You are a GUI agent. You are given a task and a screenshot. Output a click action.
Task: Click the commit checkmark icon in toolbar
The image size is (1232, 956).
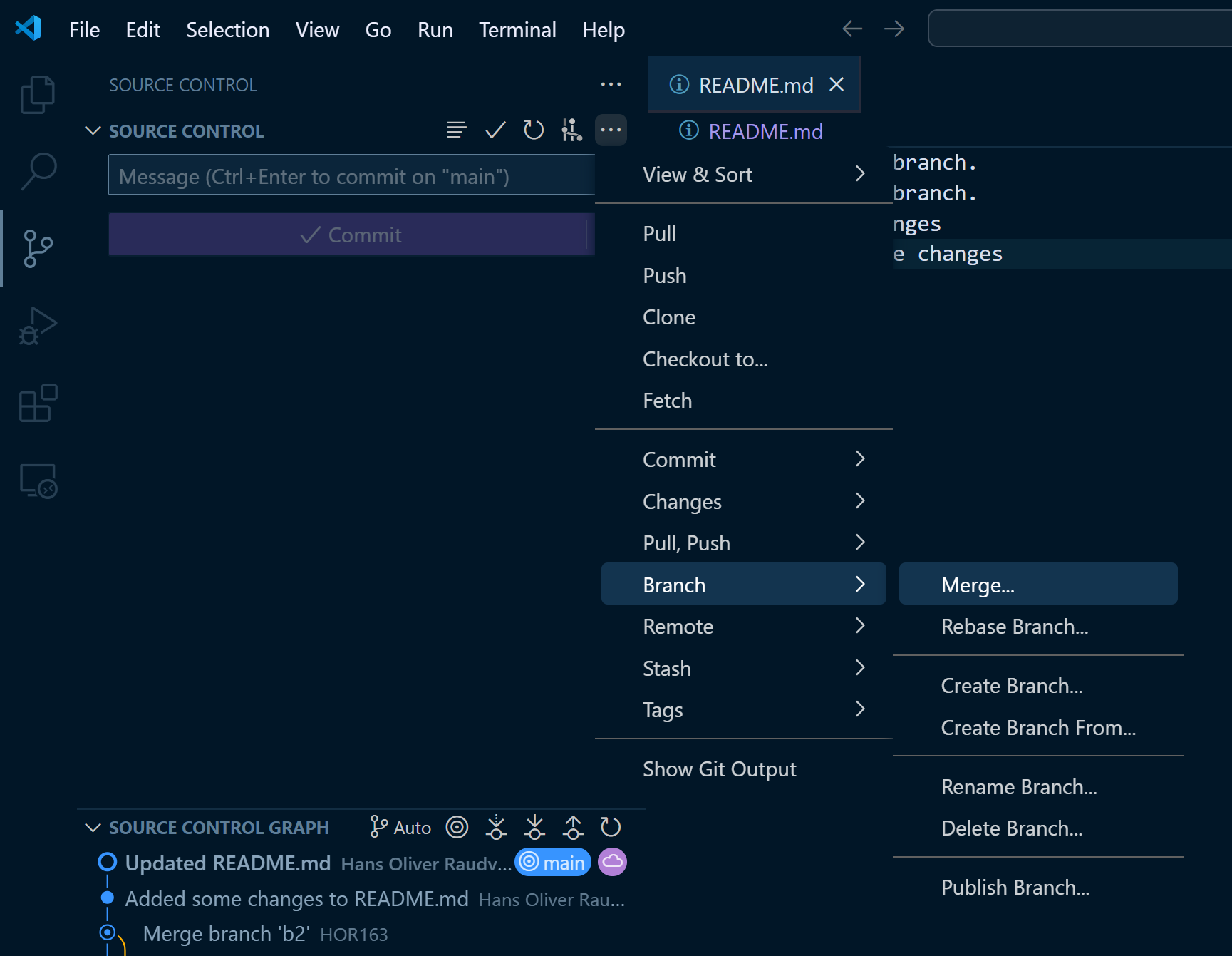coord(495,130)
